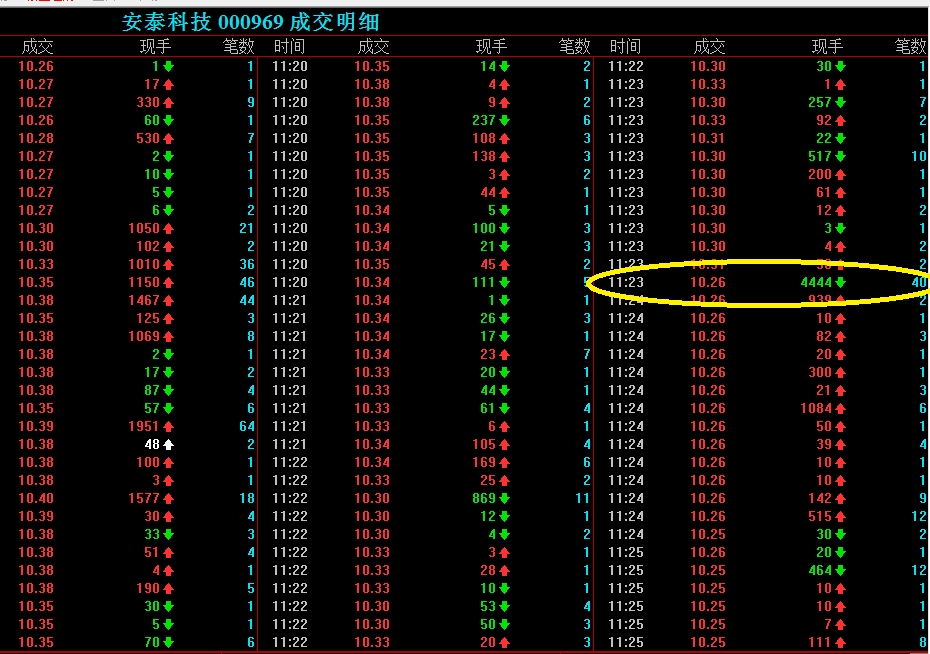Select the volume cell 330
The height and width of the screenshot is (654, 930).
click(148, 103)
